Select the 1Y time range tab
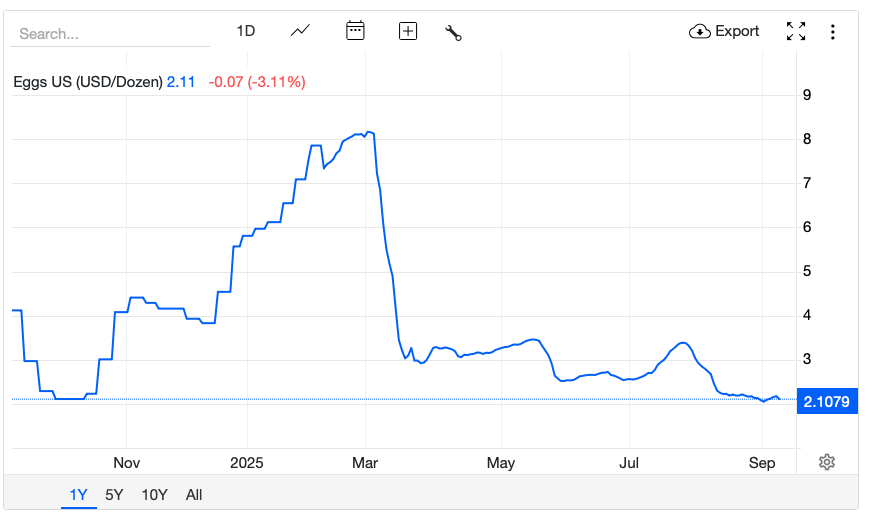The height and width of the screenshot is (523, 871). click(x=78, y=494)
